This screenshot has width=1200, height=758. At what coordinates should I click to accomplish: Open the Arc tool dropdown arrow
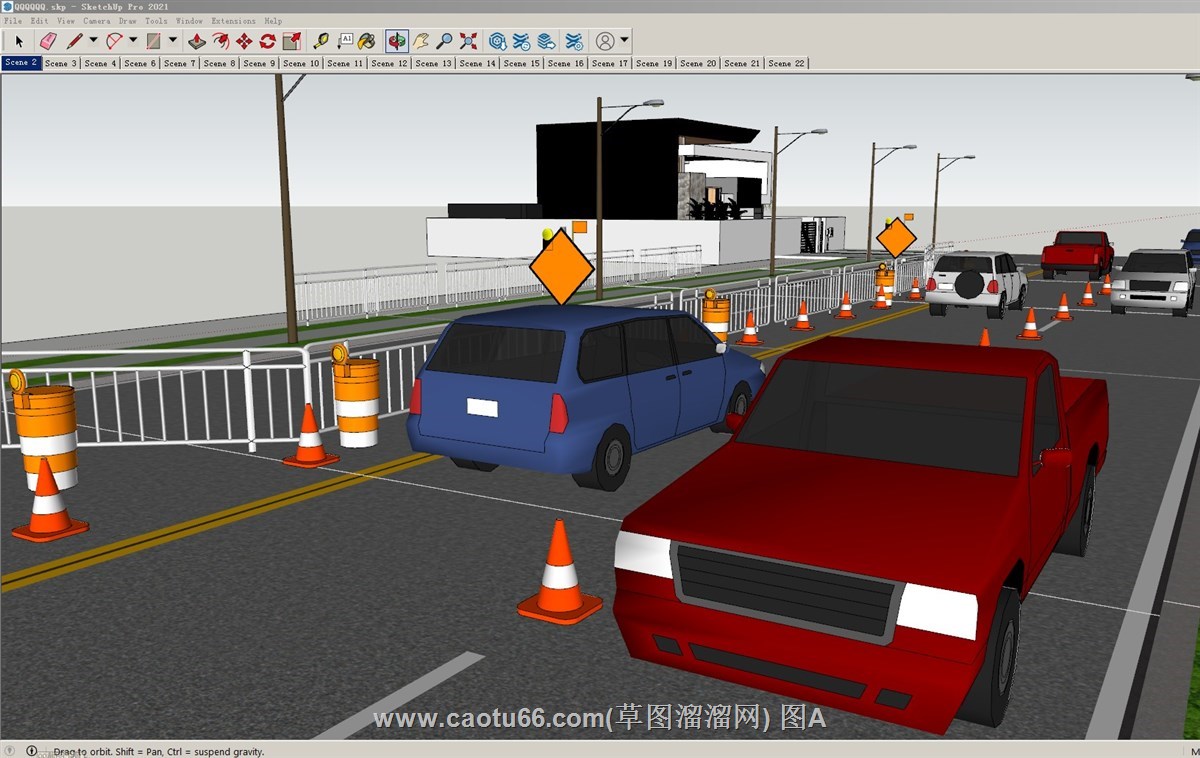133,41
